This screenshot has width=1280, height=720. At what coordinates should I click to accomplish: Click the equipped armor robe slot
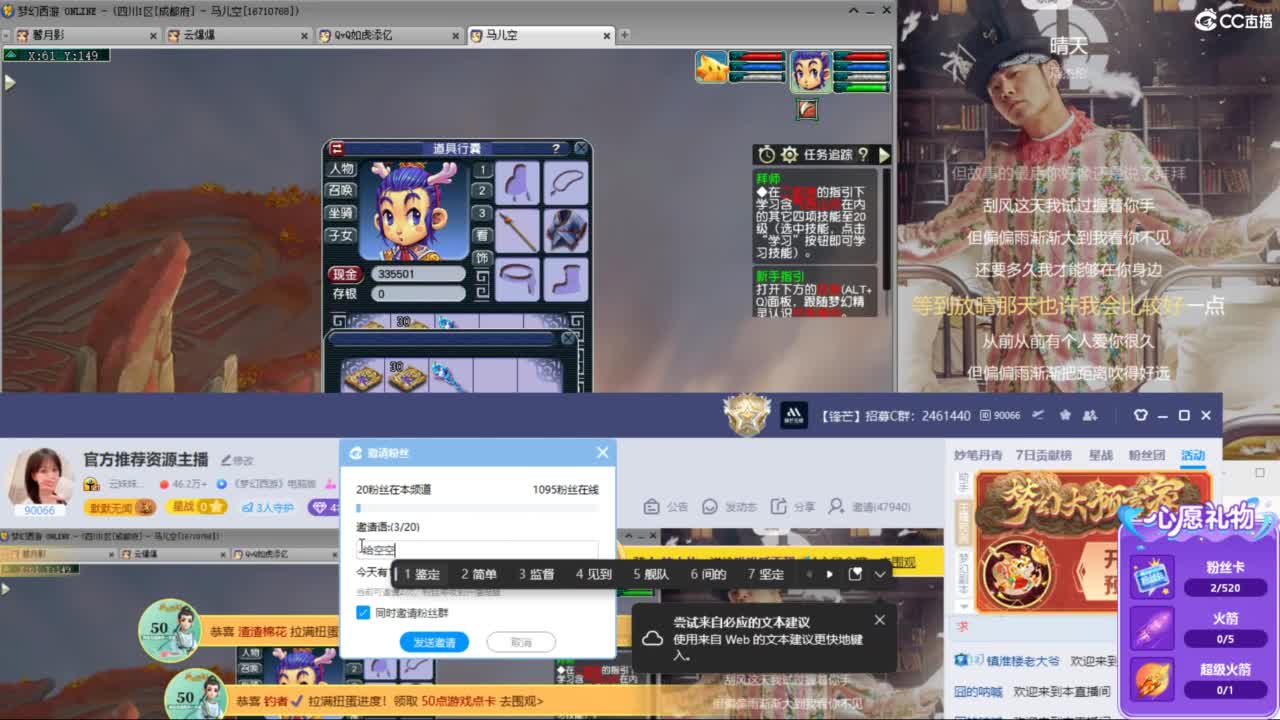[x=566, y=231]
